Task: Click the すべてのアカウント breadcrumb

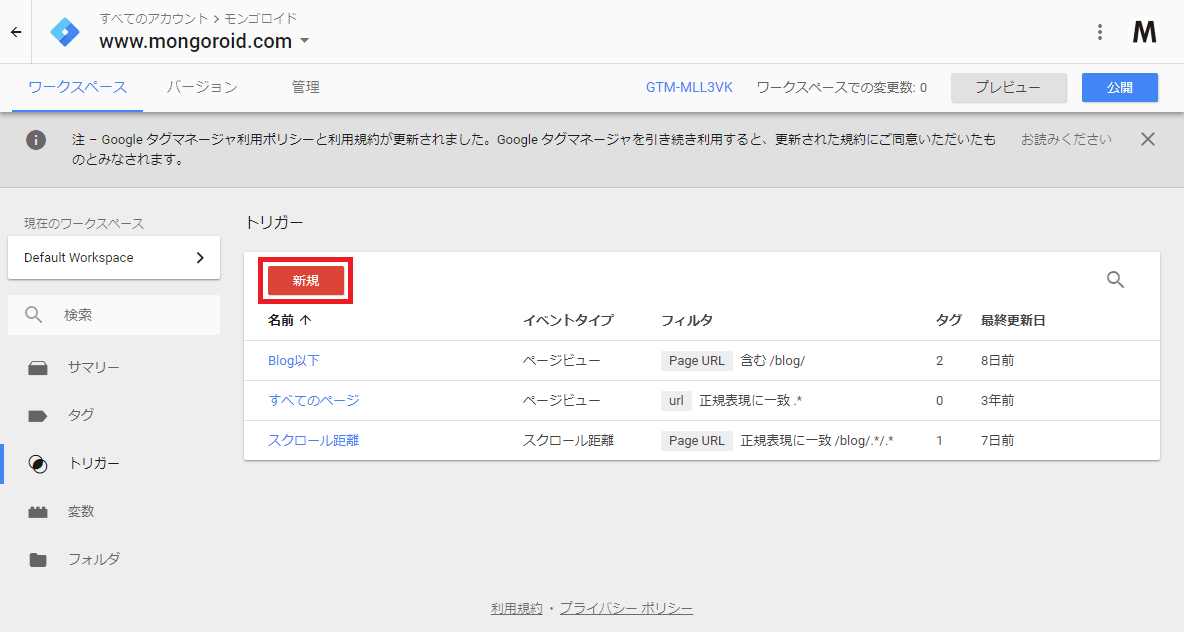Action: coord(153,18)
